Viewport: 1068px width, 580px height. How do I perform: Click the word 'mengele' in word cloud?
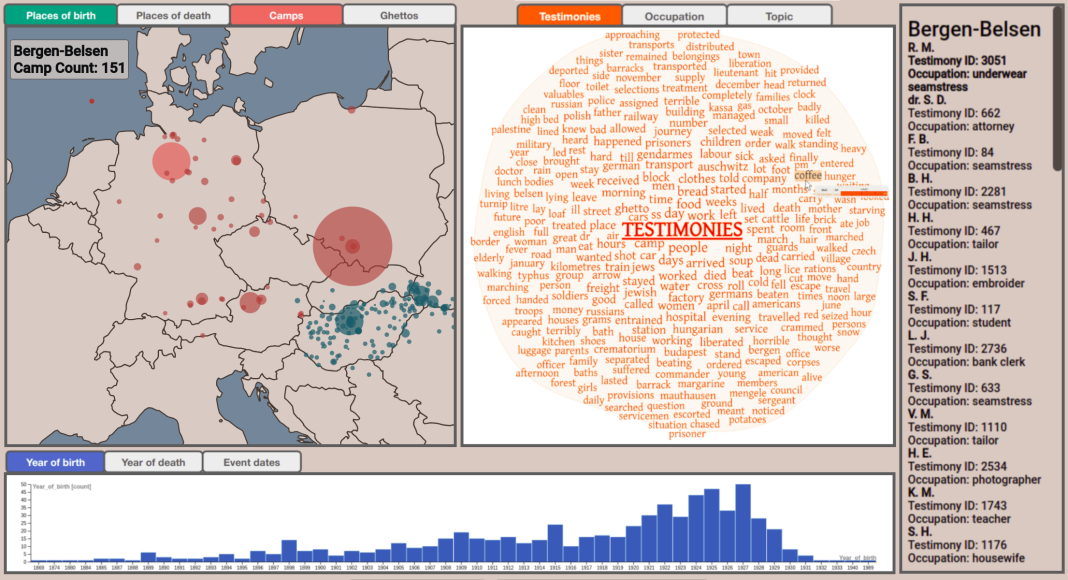[x=748, y=393]
